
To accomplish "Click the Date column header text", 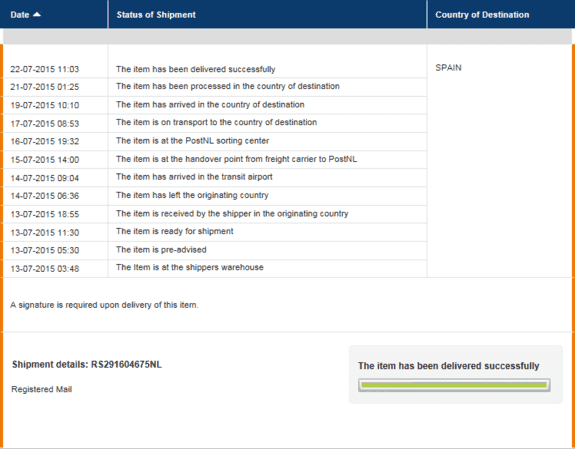I will 19,15.
